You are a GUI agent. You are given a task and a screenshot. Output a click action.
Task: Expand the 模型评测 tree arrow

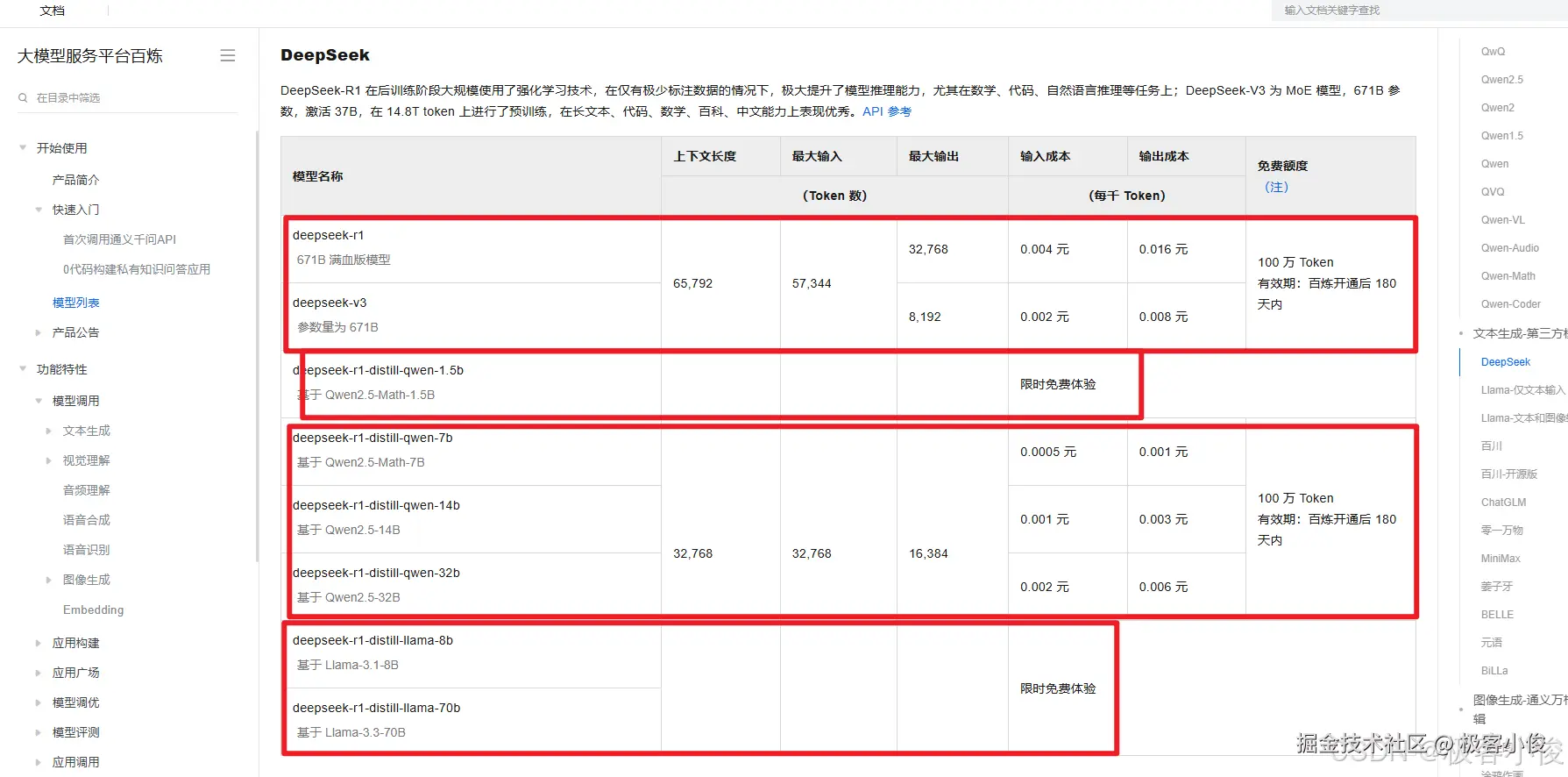click(x=39, y=732)
